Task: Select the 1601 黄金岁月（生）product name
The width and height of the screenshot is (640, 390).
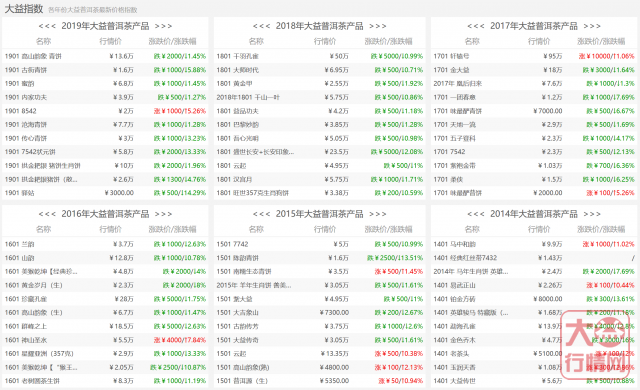Action: tap(33, 285)
